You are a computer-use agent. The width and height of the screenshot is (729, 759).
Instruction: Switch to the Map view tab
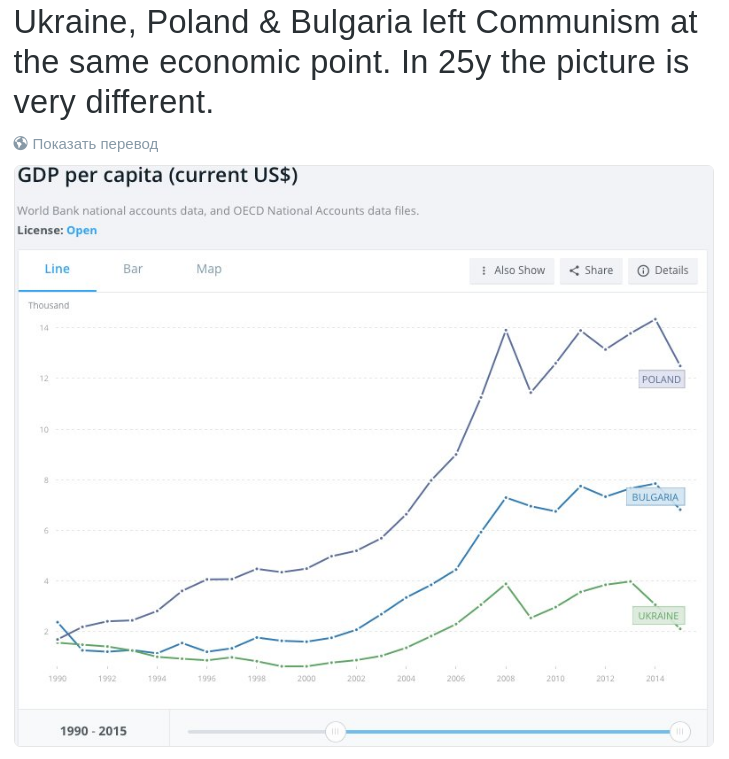point(209,269)
